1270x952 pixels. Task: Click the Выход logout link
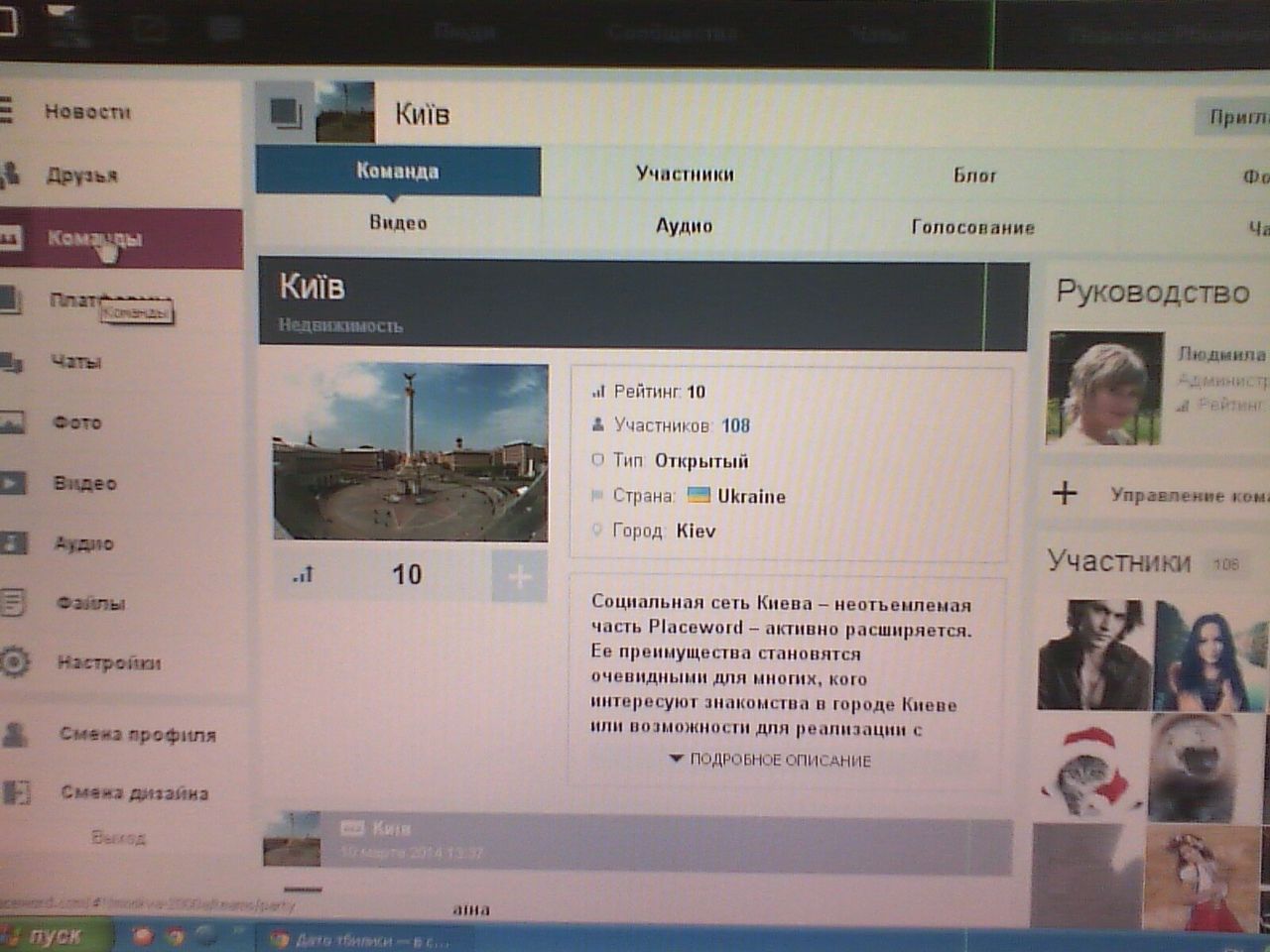click(118, 838)
